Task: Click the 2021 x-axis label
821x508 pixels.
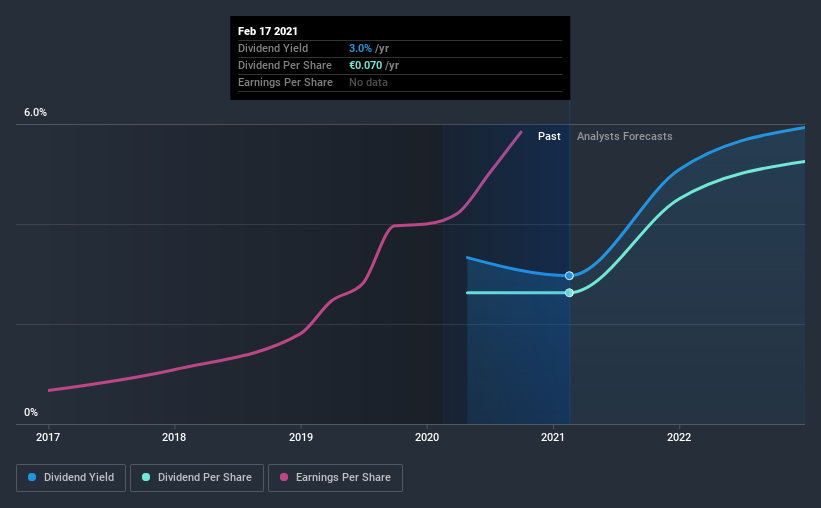Action: pyautogui.click(x=553, y=437)
